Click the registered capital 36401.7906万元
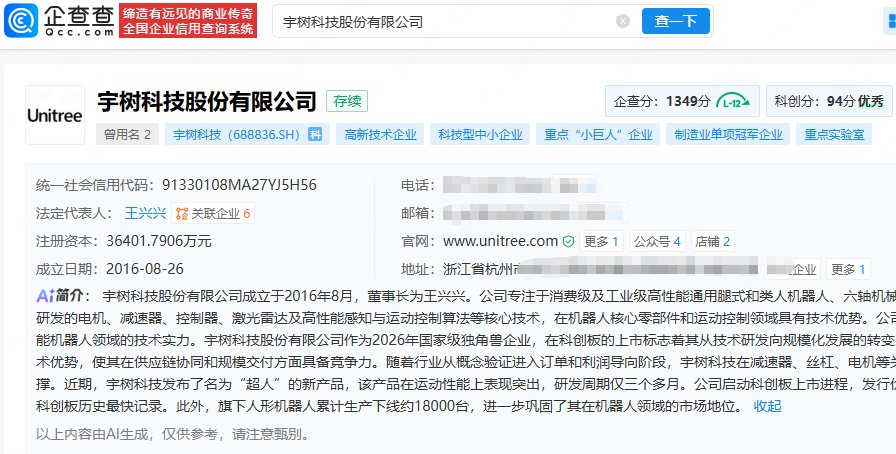This screenshot has height=454, width=896. pos(159,241)
